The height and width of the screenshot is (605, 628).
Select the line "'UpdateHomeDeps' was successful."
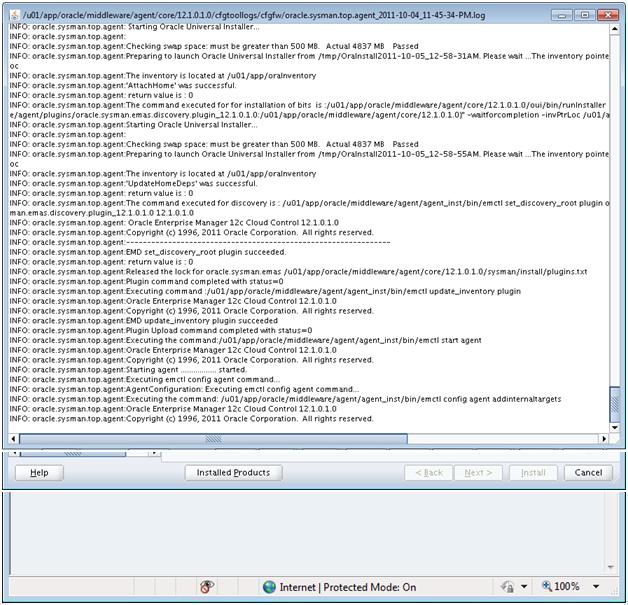pos(133,183)
